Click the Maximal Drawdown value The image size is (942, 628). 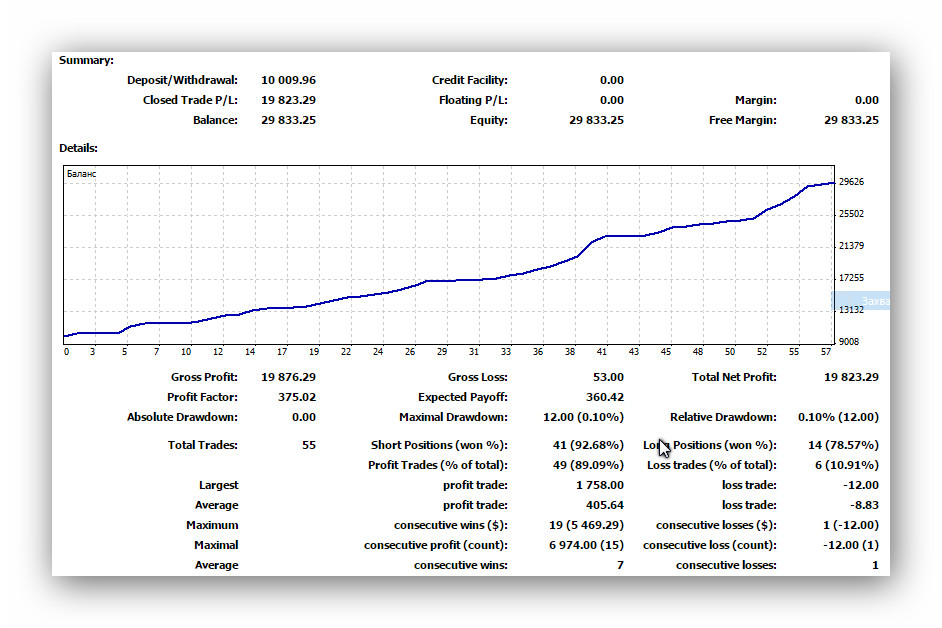click(x=583, y=416)
